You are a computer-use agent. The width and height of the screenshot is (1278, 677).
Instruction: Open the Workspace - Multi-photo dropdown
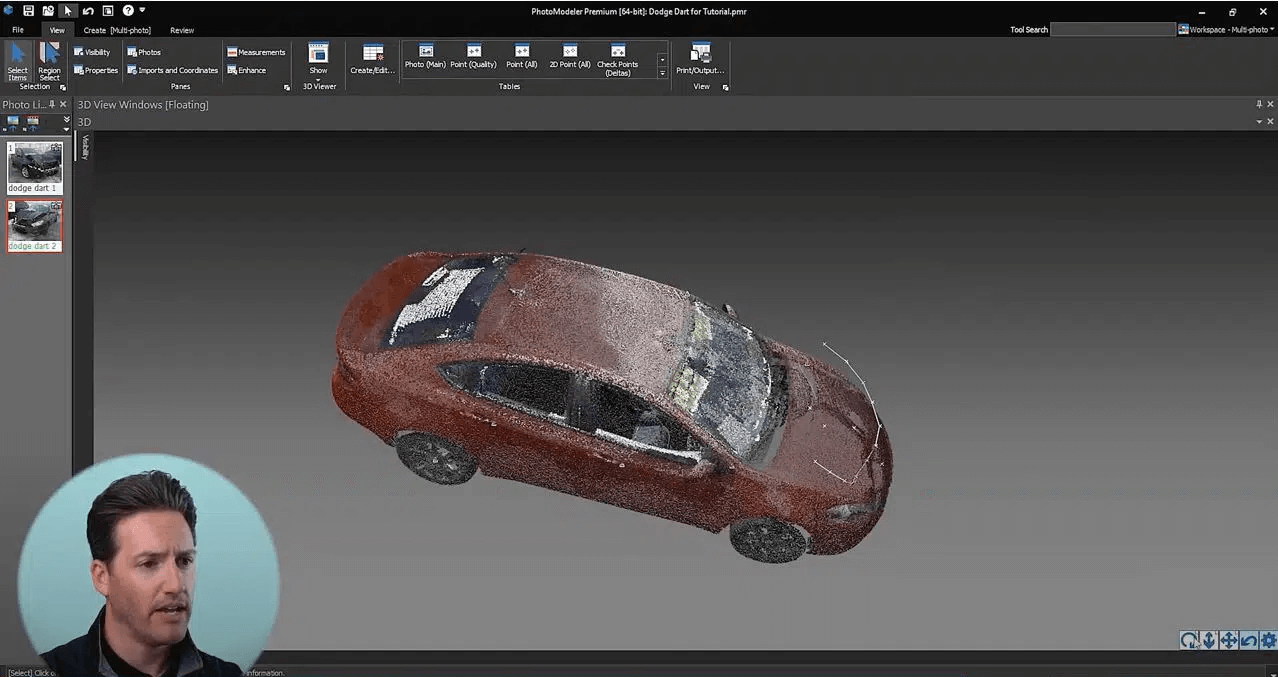(x=1227, y=30)
